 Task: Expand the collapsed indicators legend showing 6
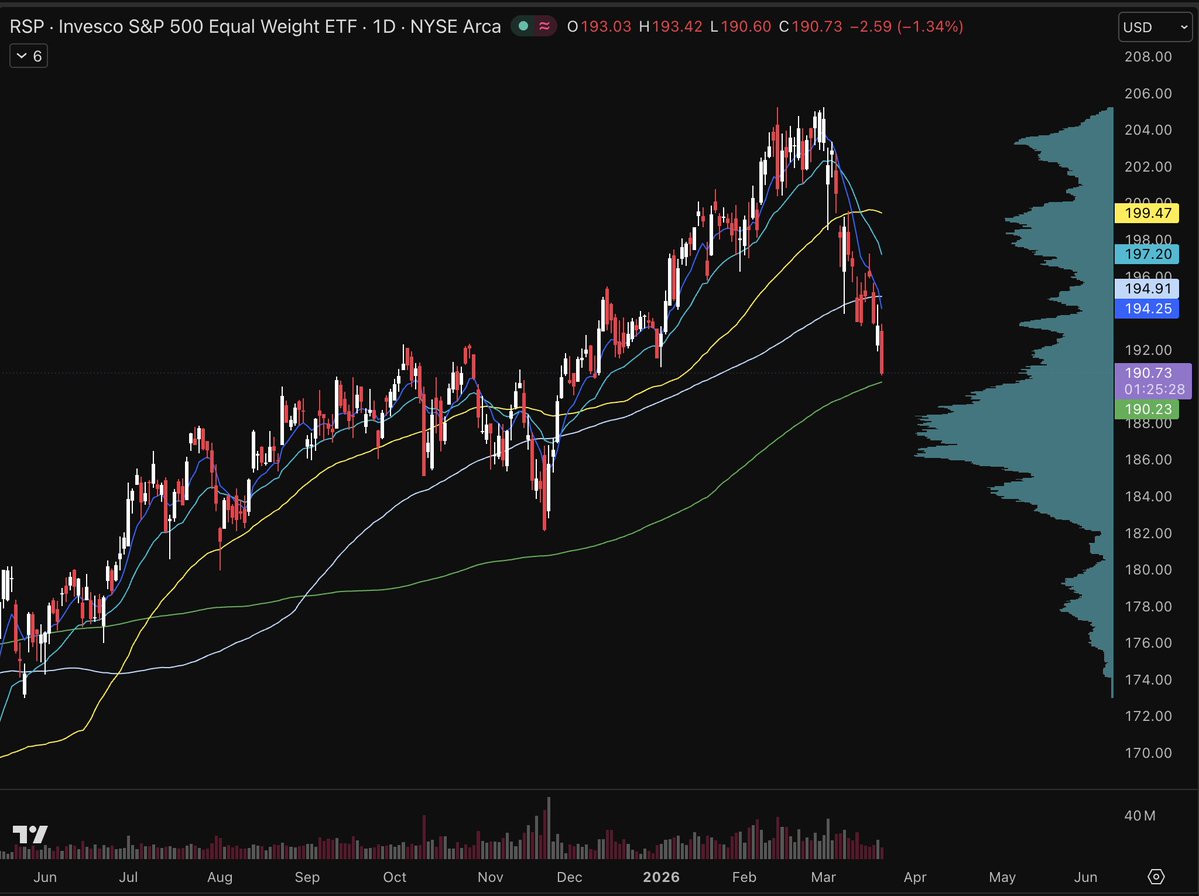click(x=29, y=56)
